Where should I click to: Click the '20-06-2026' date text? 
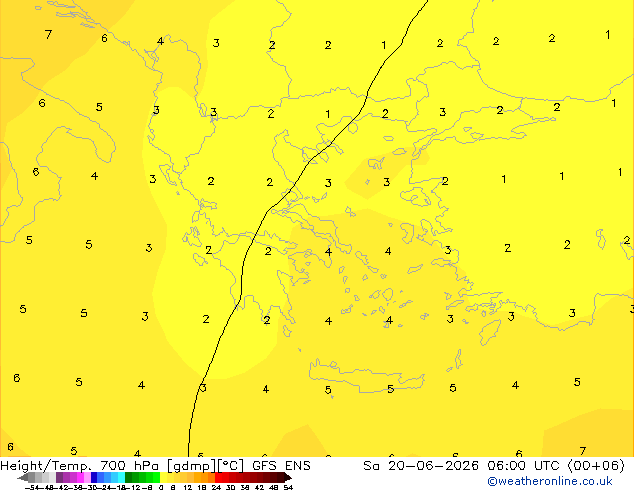tap(433, 466)
